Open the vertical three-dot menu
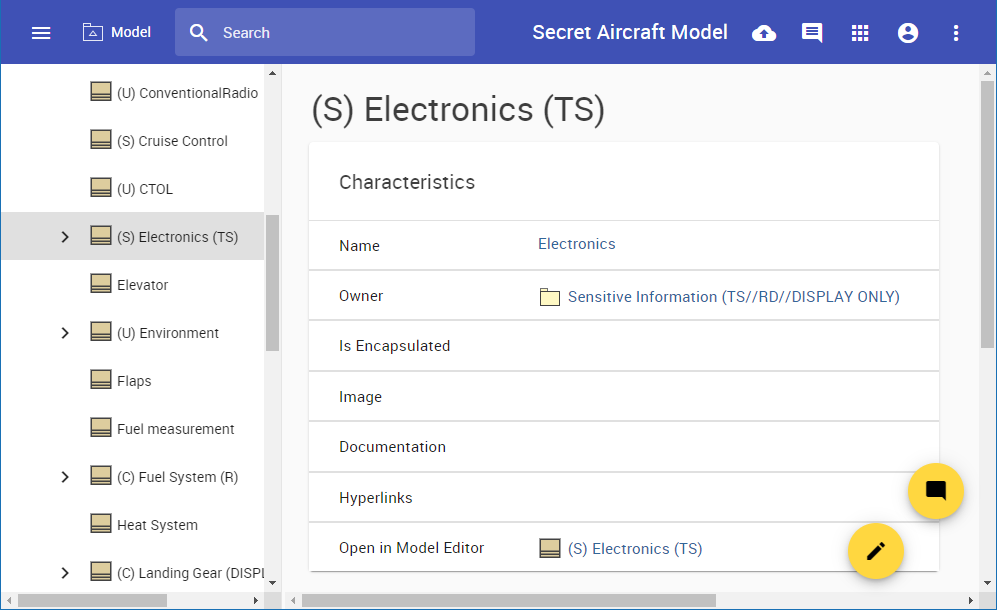This screenshot has height=610, width=997. click(x=956, y=33)
